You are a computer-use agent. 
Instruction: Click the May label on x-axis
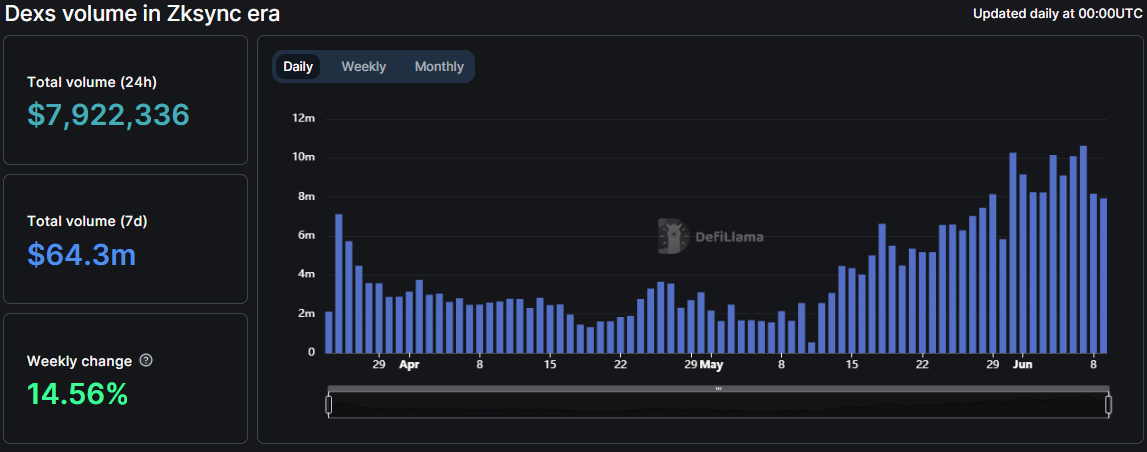711,364
